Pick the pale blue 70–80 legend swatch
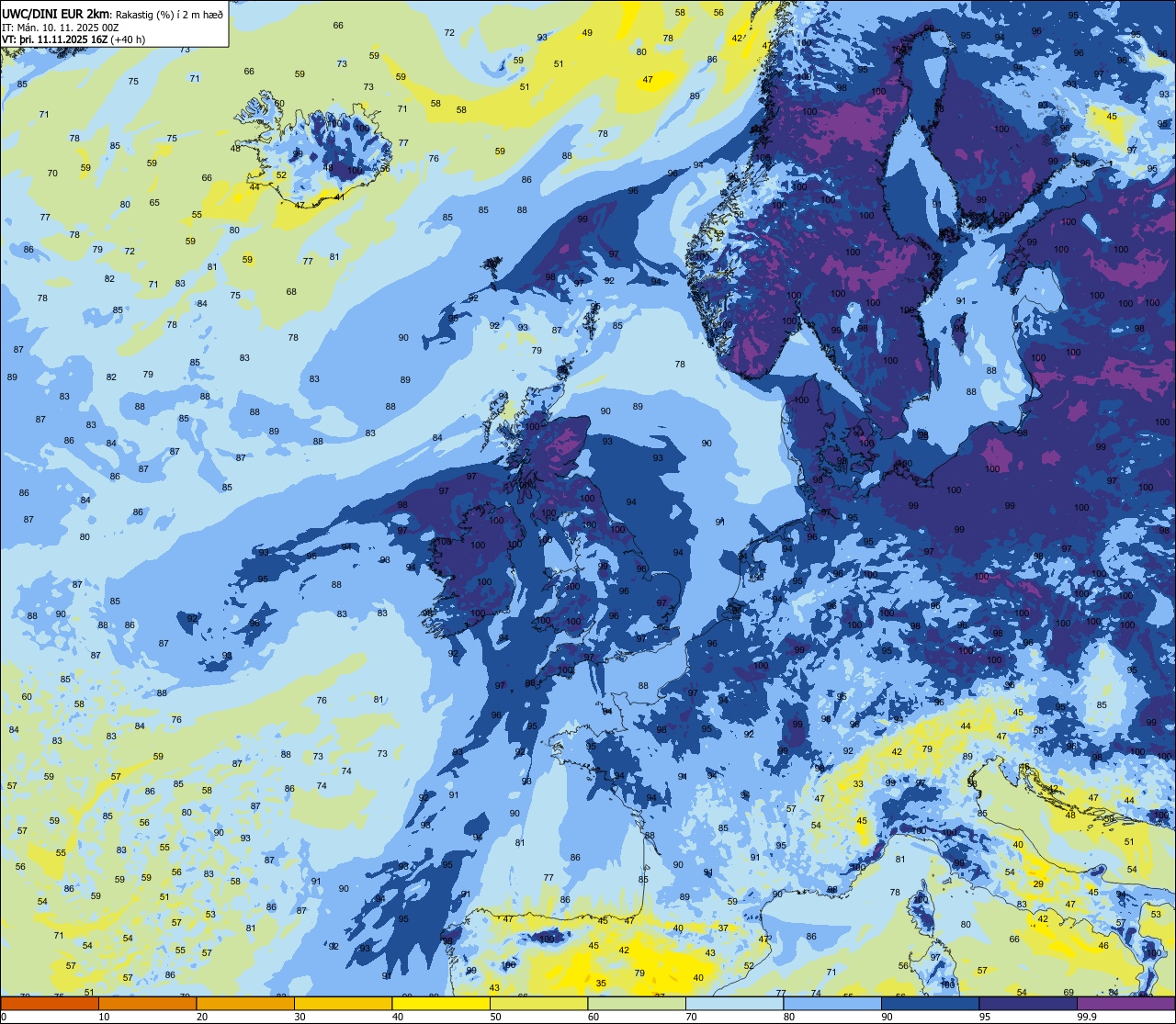Screen dimensions: 1176x1024 pos(734,1003)
